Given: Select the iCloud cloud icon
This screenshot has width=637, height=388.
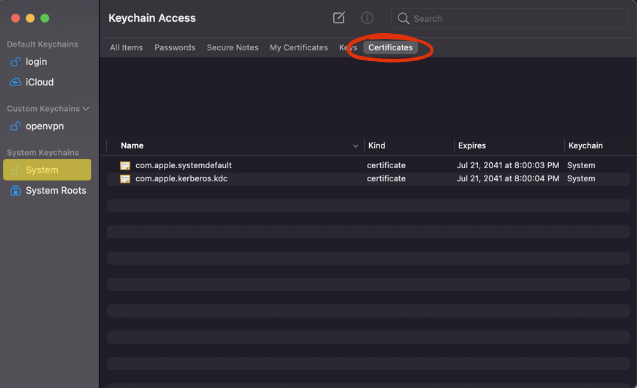Looking at the screenshot, I should coord(15,82).
